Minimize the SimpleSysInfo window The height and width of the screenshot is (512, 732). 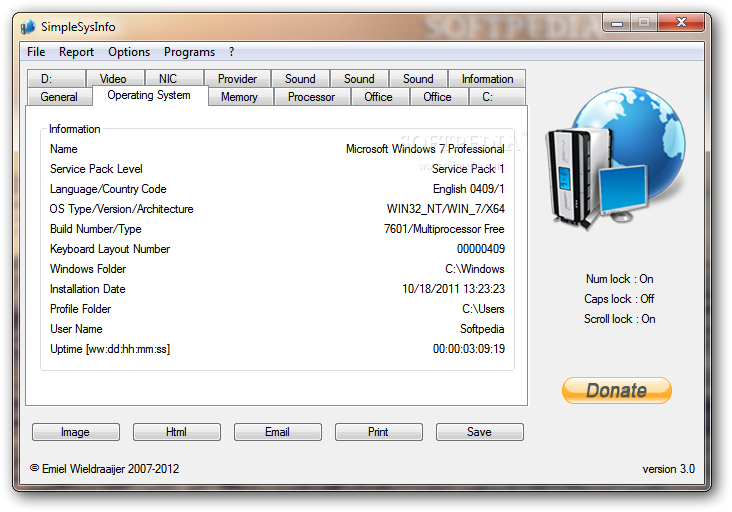pos(617,22)
